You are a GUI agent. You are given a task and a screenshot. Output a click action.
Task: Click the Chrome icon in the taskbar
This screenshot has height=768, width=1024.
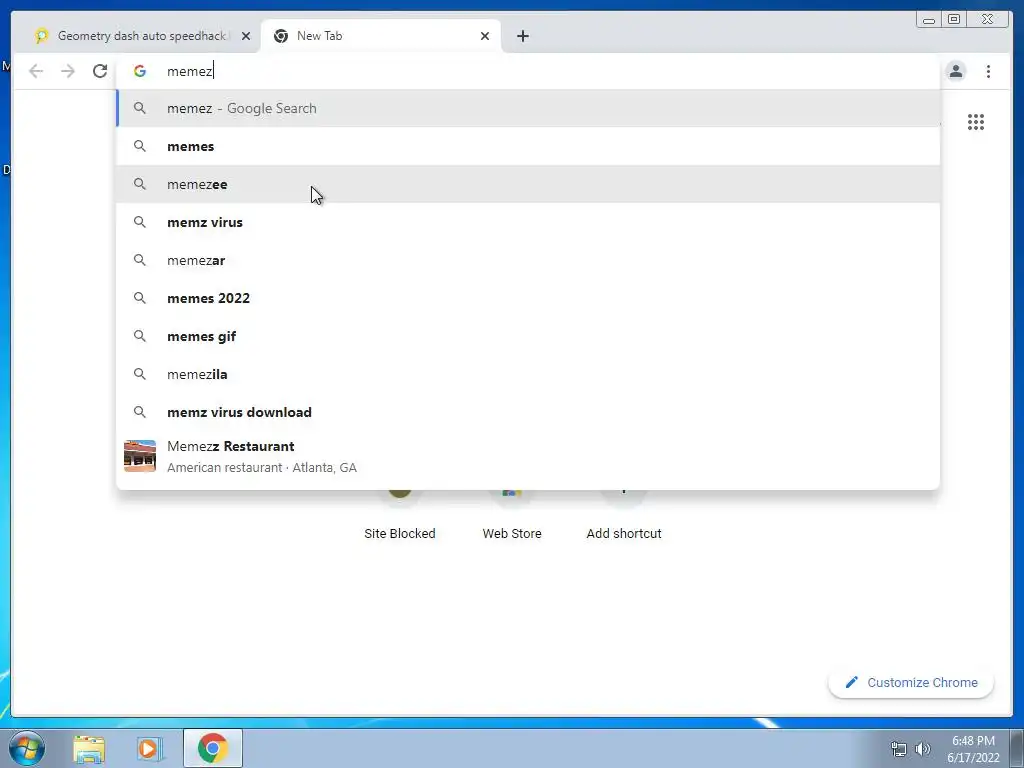click(213, 748)
